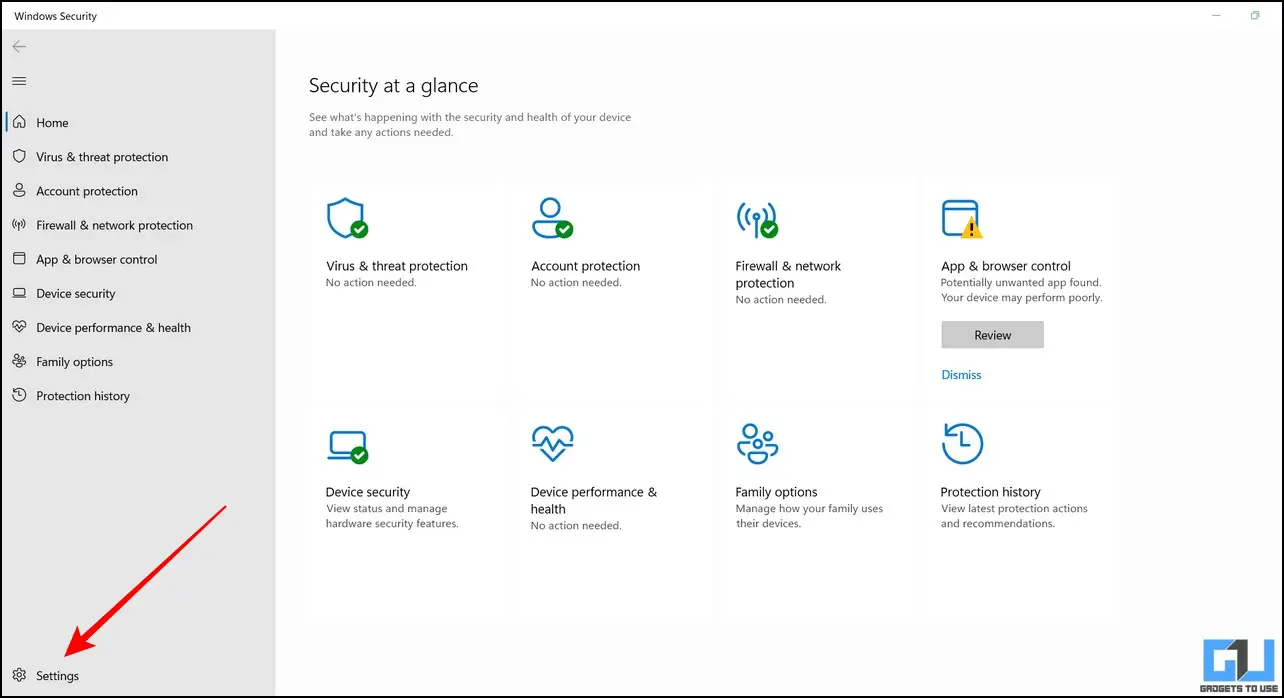The image size is (1284, 698).
Task: Click the Virus & threat protection tile title
Action: coord(397,266)
